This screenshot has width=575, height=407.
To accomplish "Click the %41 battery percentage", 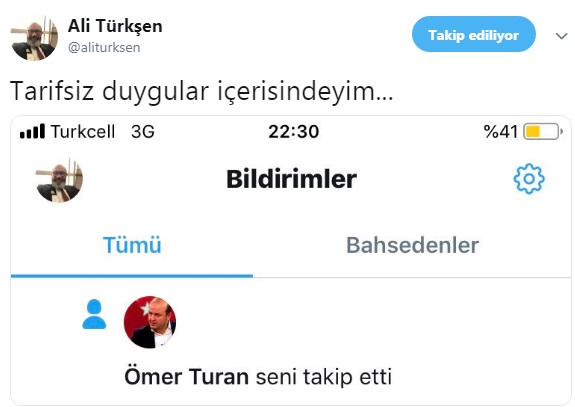I will pos(501,132).
